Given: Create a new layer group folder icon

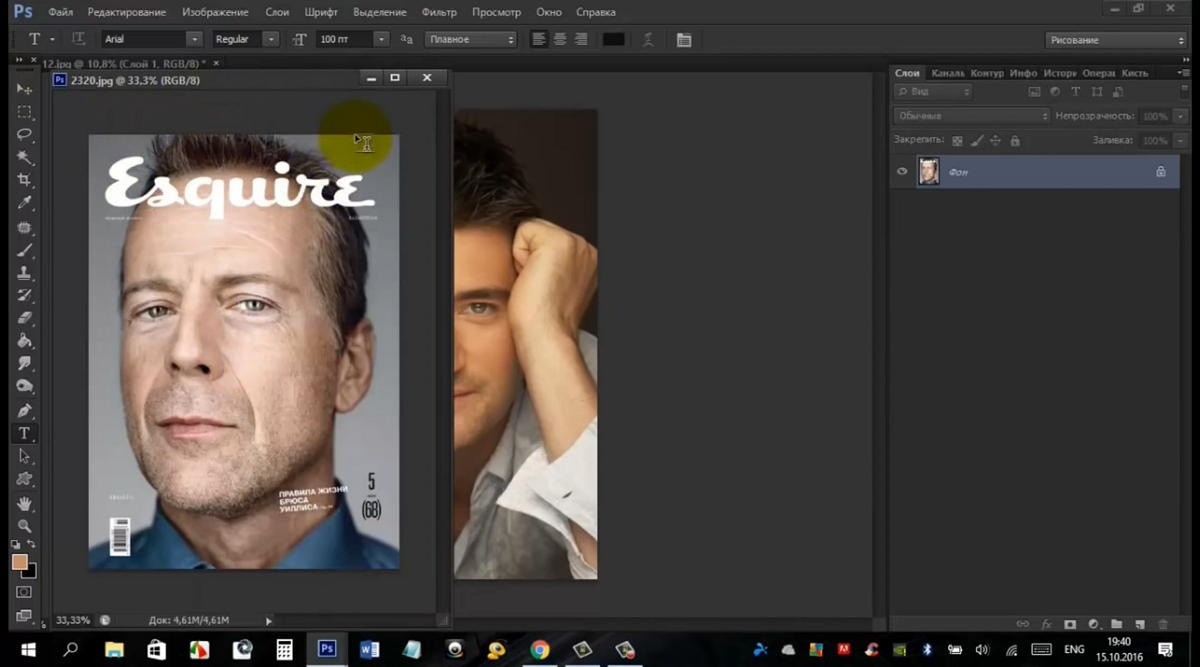Looking at the screenshot, I should coord(1116,624).
